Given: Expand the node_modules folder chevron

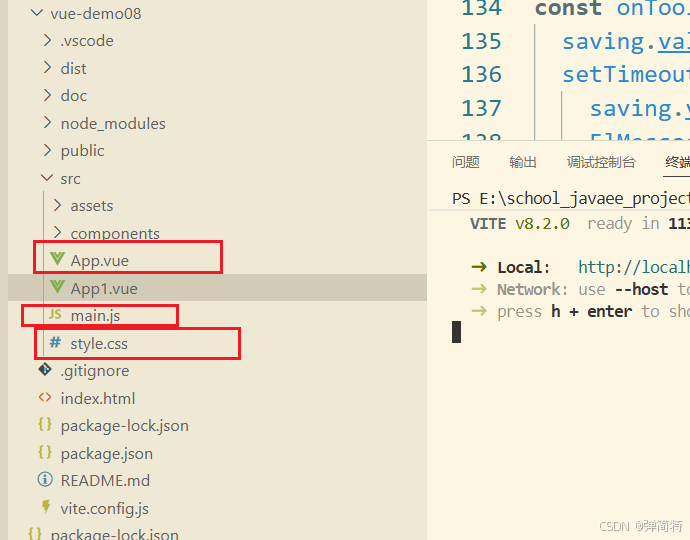Looking at the screenshot, I should [47, 123].
